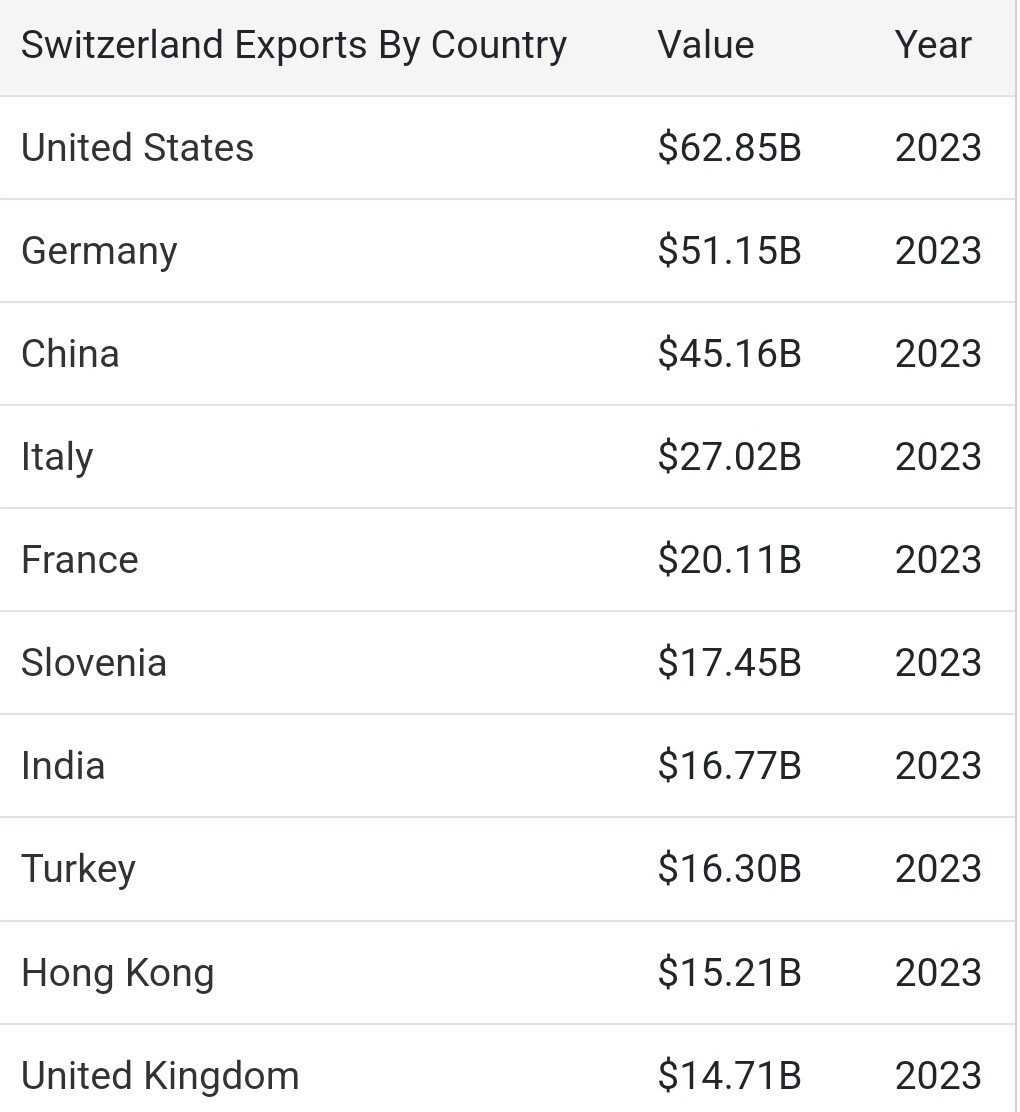This screenshot has height=1112, width=1020.
Task: Select the China row link
Action: coord(70,354)
